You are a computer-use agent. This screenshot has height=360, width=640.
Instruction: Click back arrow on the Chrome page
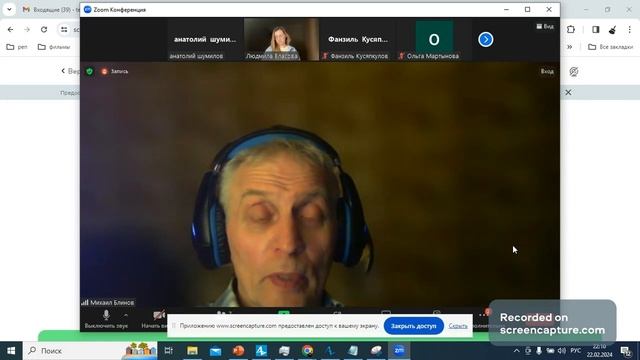pos(63,71)
